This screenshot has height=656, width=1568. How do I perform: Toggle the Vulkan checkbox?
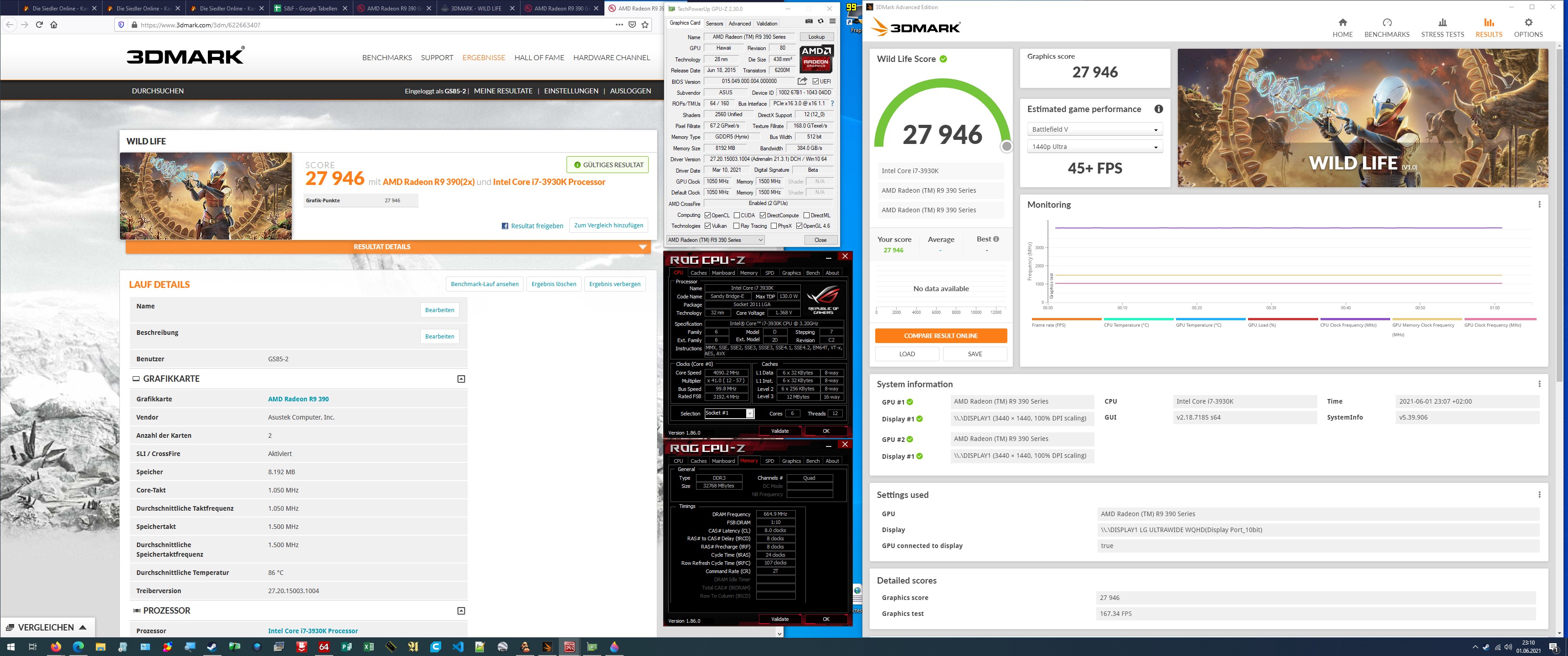coord(707,226)
